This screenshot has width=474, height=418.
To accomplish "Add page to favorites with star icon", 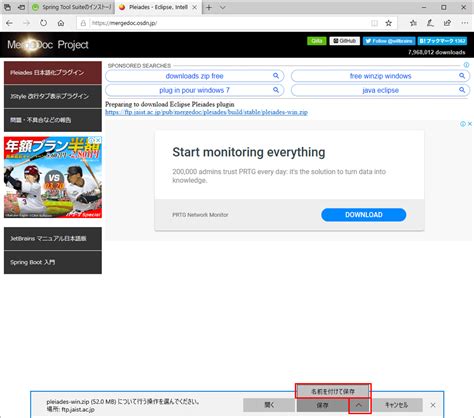I will point(388,23).
